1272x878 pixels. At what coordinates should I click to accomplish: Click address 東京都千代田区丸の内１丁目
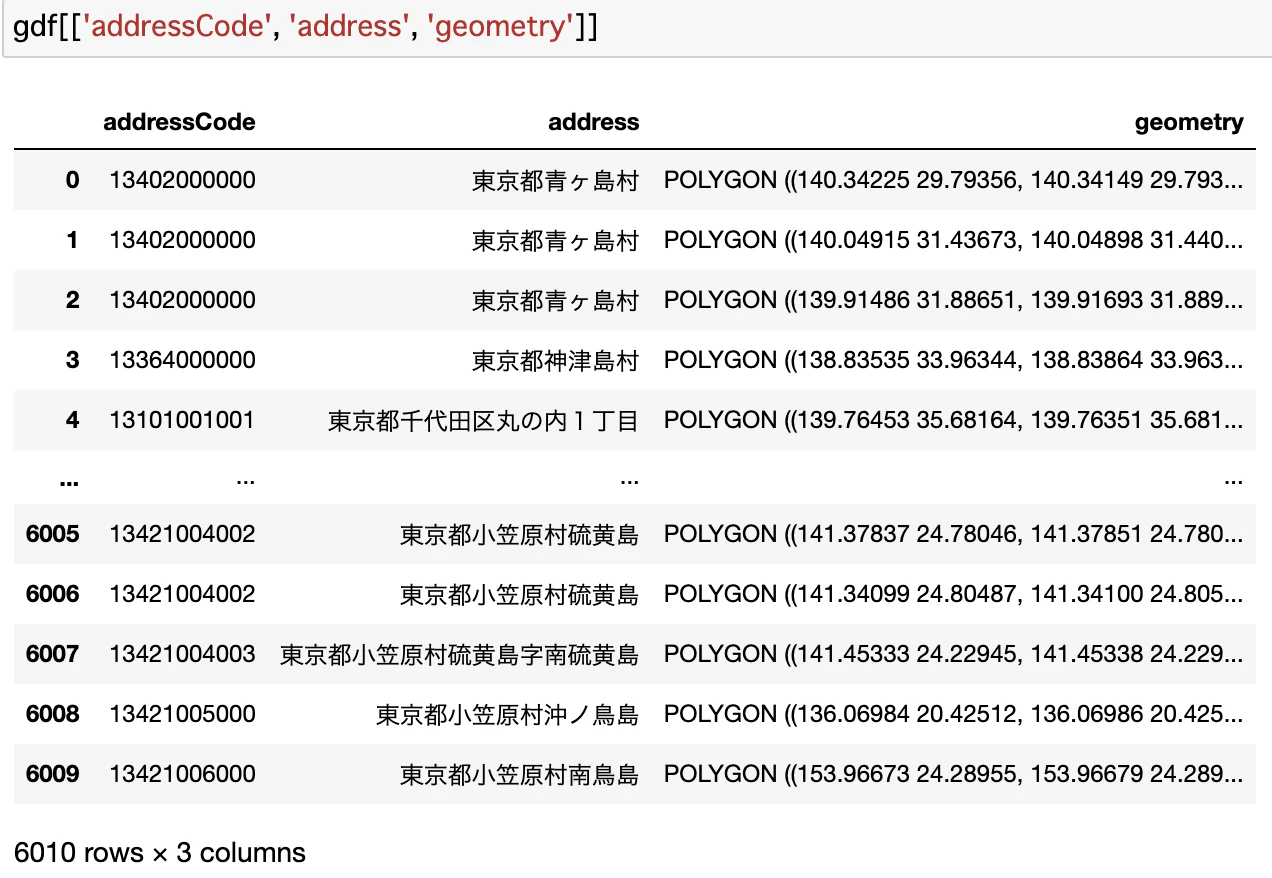click(x=484, y=421)
